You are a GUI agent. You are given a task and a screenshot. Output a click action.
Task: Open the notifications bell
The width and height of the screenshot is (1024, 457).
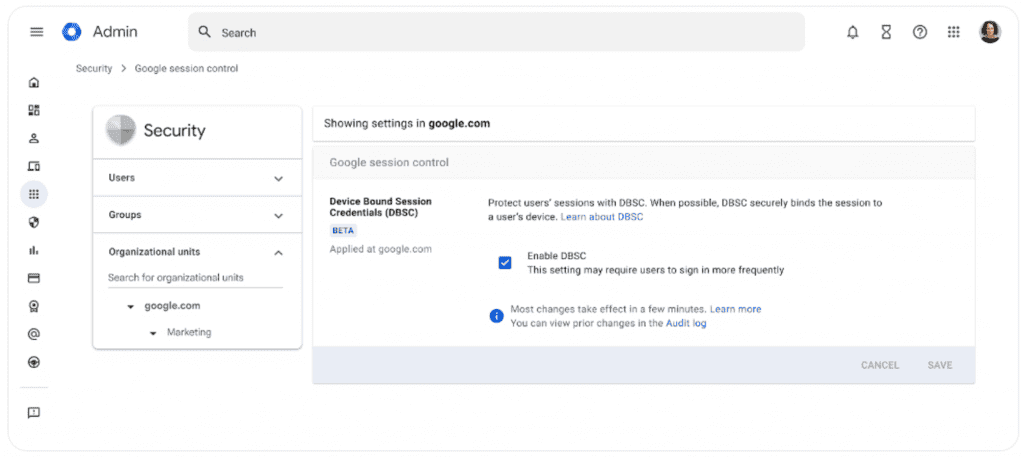[x=852, y=32]
